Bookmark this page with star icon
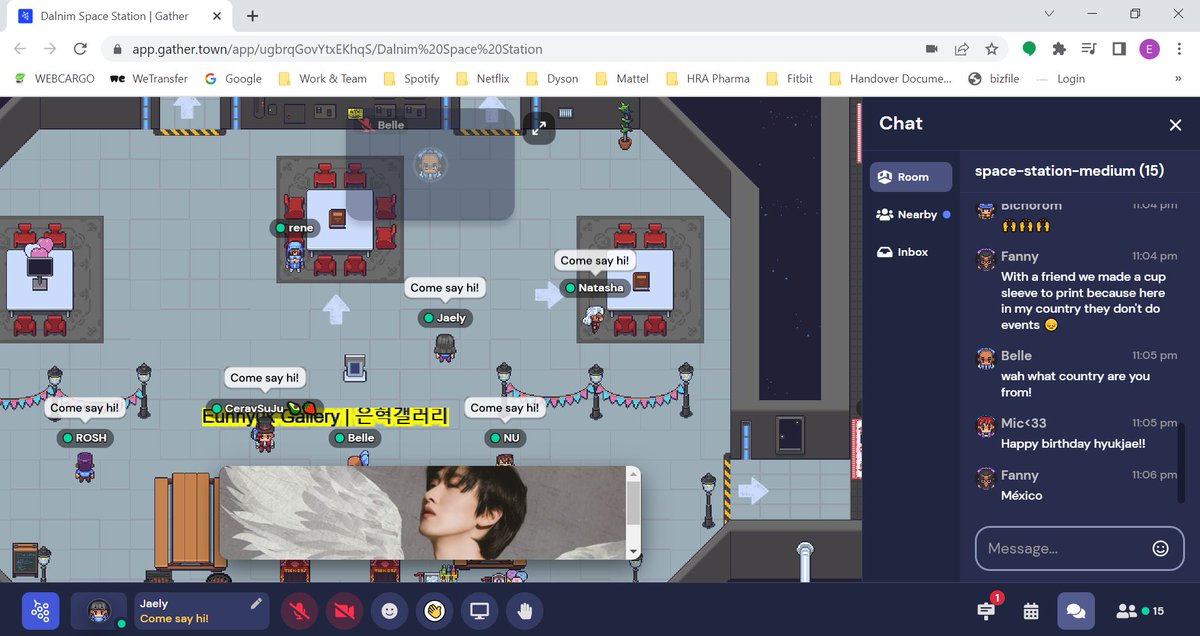The image size is (1200, 636). pyautogui.click(x=991, y=48)
